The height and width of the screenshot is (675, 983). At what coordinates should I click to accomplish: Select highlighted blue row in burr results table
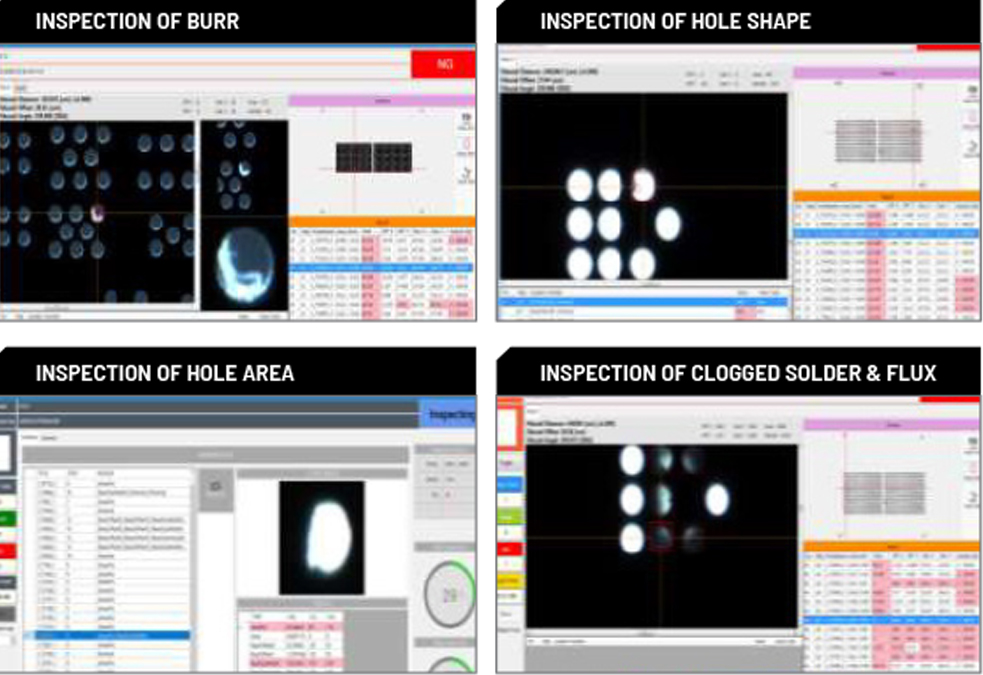click(x=381, y=268)
